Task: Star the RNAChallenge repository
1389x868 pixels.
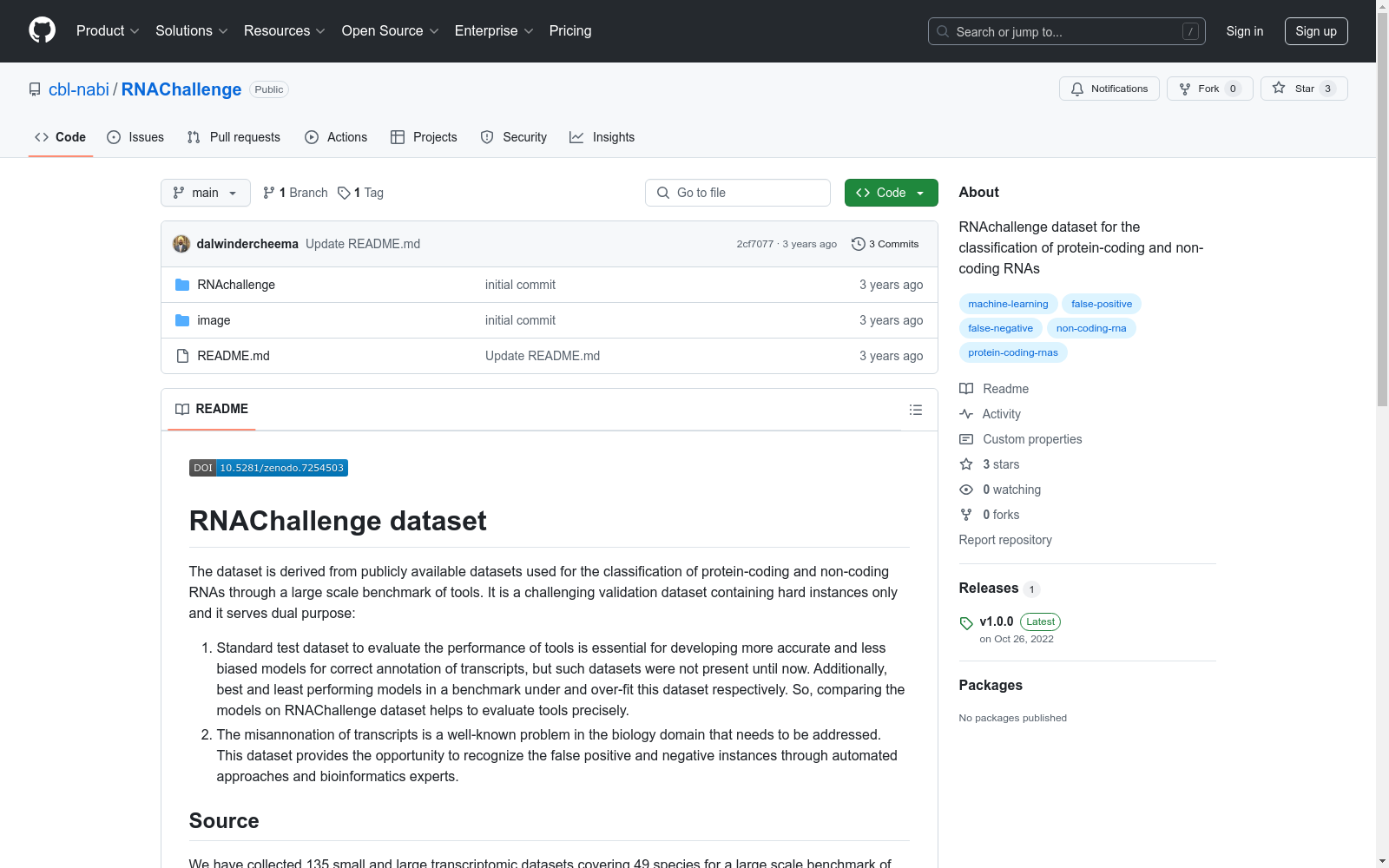Action: coord(1304,89)
